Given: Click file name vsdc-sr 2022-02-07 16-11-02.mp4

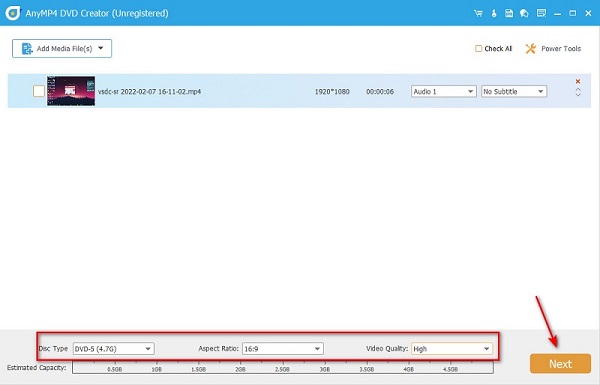Looking at the screenshot, I should pos(149,91).
